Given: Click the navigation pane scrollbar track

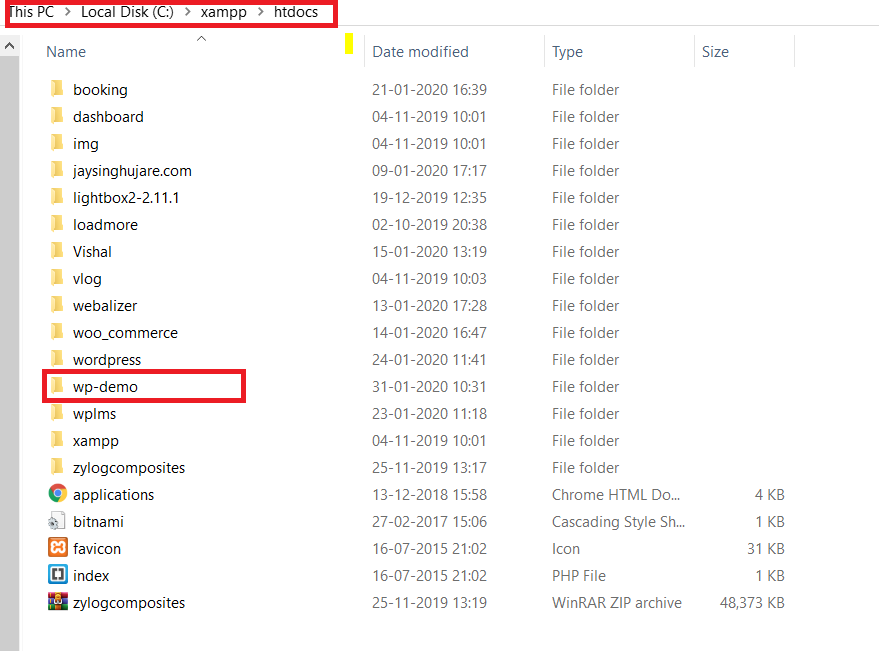Looking at the screenshot, I should coord(10,353).
